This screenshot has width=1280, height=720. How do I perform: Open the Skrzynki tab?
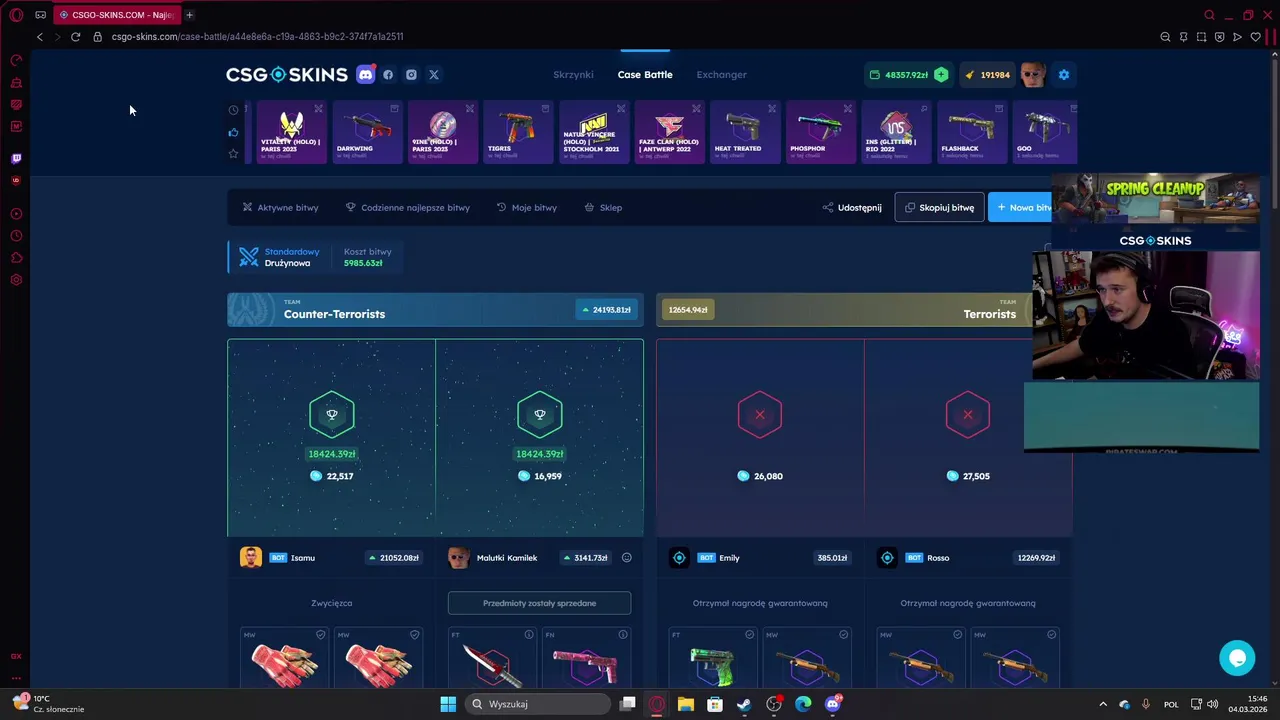[573, 74]
